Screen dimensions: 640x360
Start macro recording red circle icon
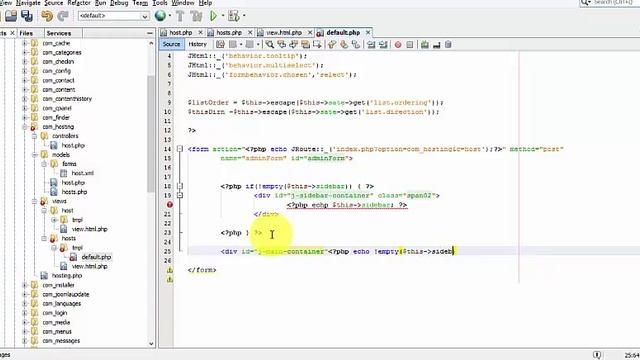pos(398,44)
